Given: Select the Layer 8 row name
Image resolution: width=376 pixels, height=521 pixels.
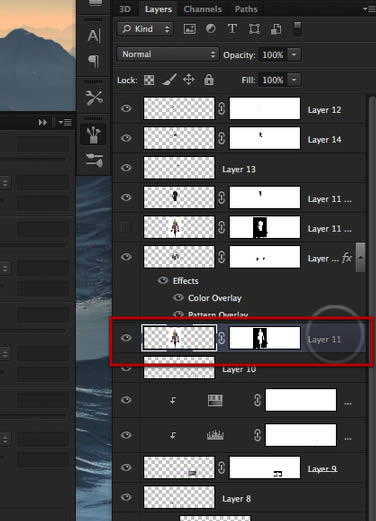Looking at the screenshot, I should [236, 499].
